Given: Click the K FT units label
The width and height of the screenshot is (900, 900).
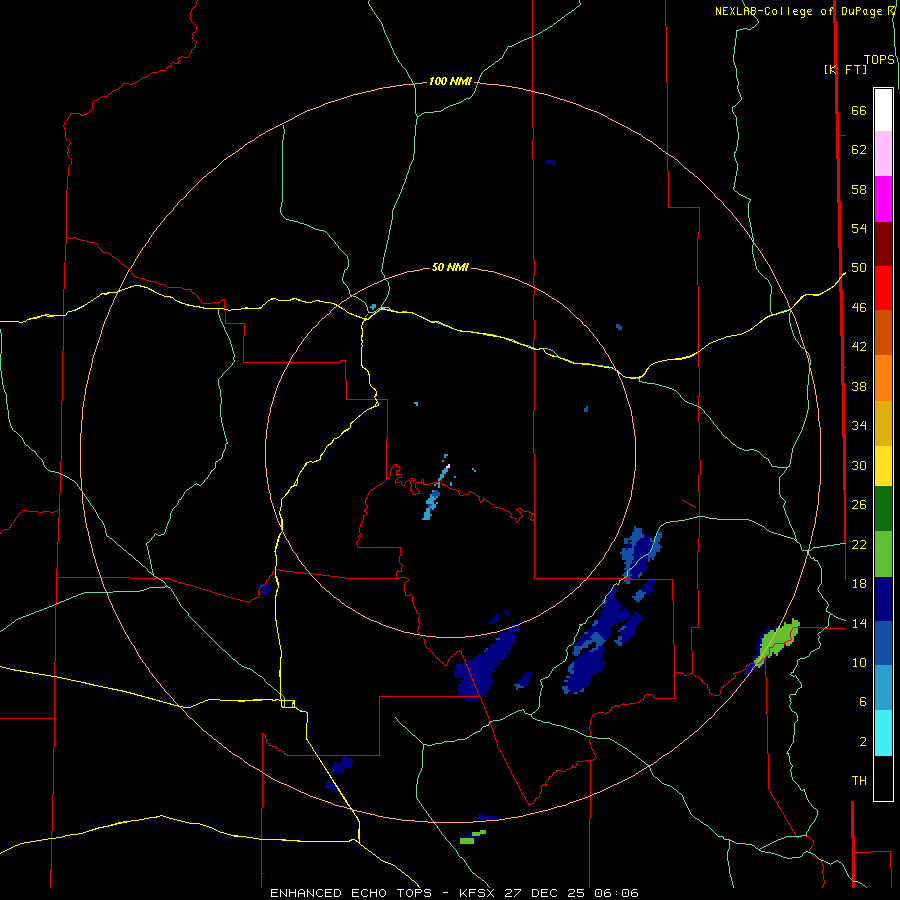Looking at the screenshot, I should [x=845, y=69].
